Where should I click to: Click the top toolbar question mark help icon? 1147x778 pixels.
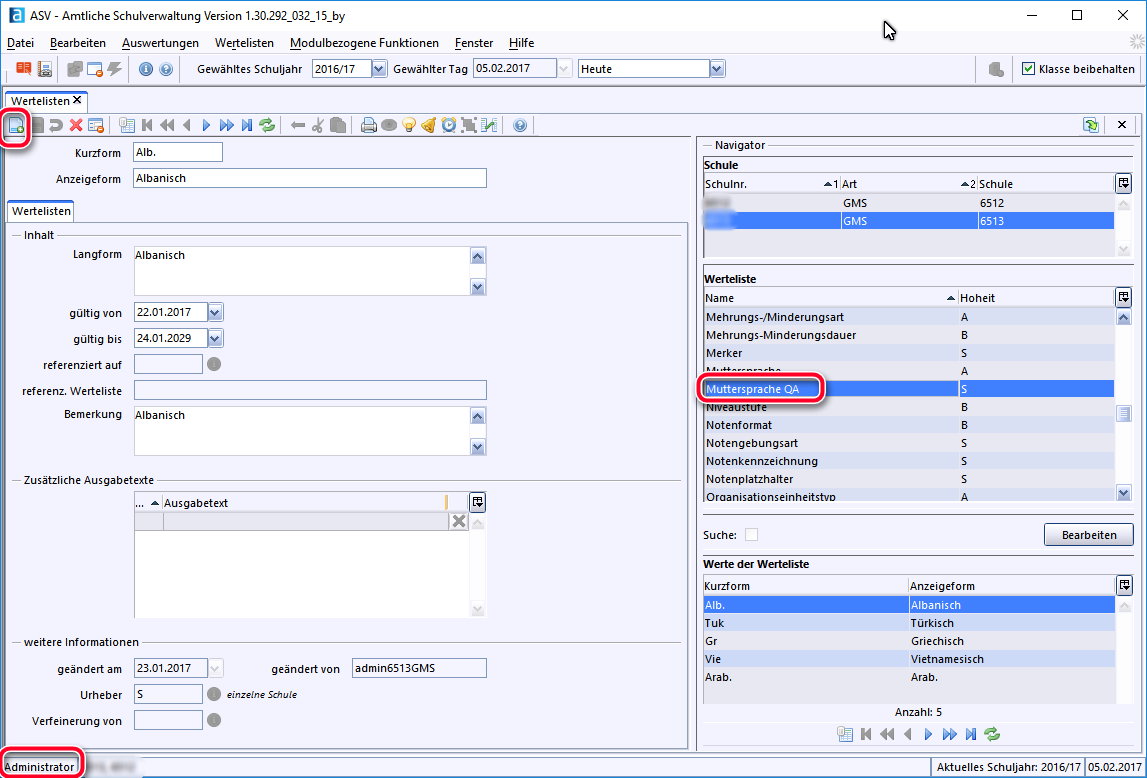(166, 69)
